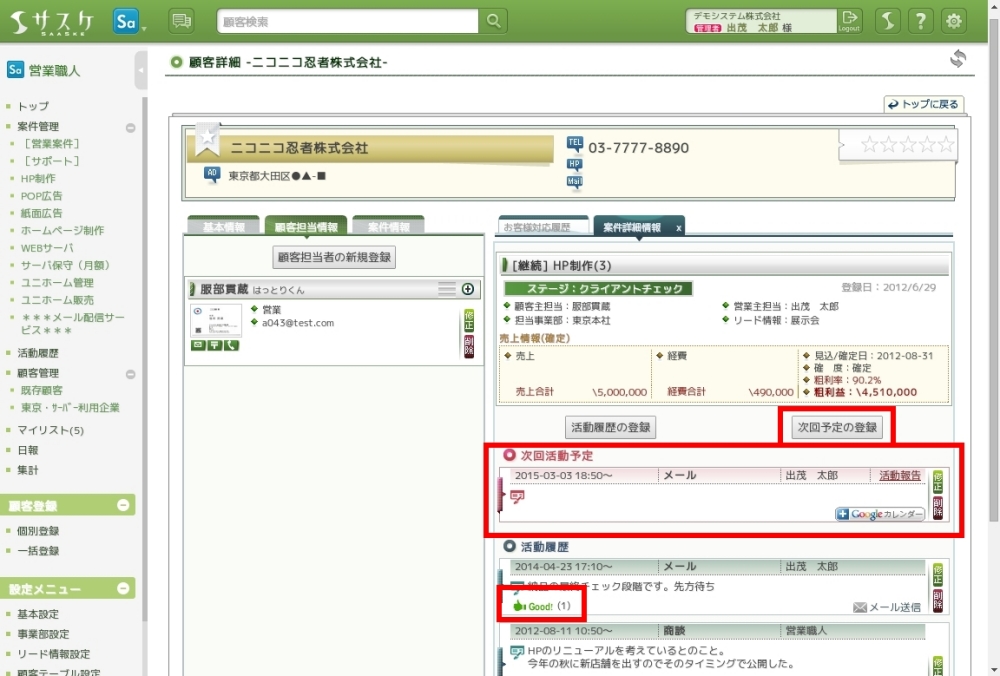
Task: Click the Logout icon
Action: 849,21
